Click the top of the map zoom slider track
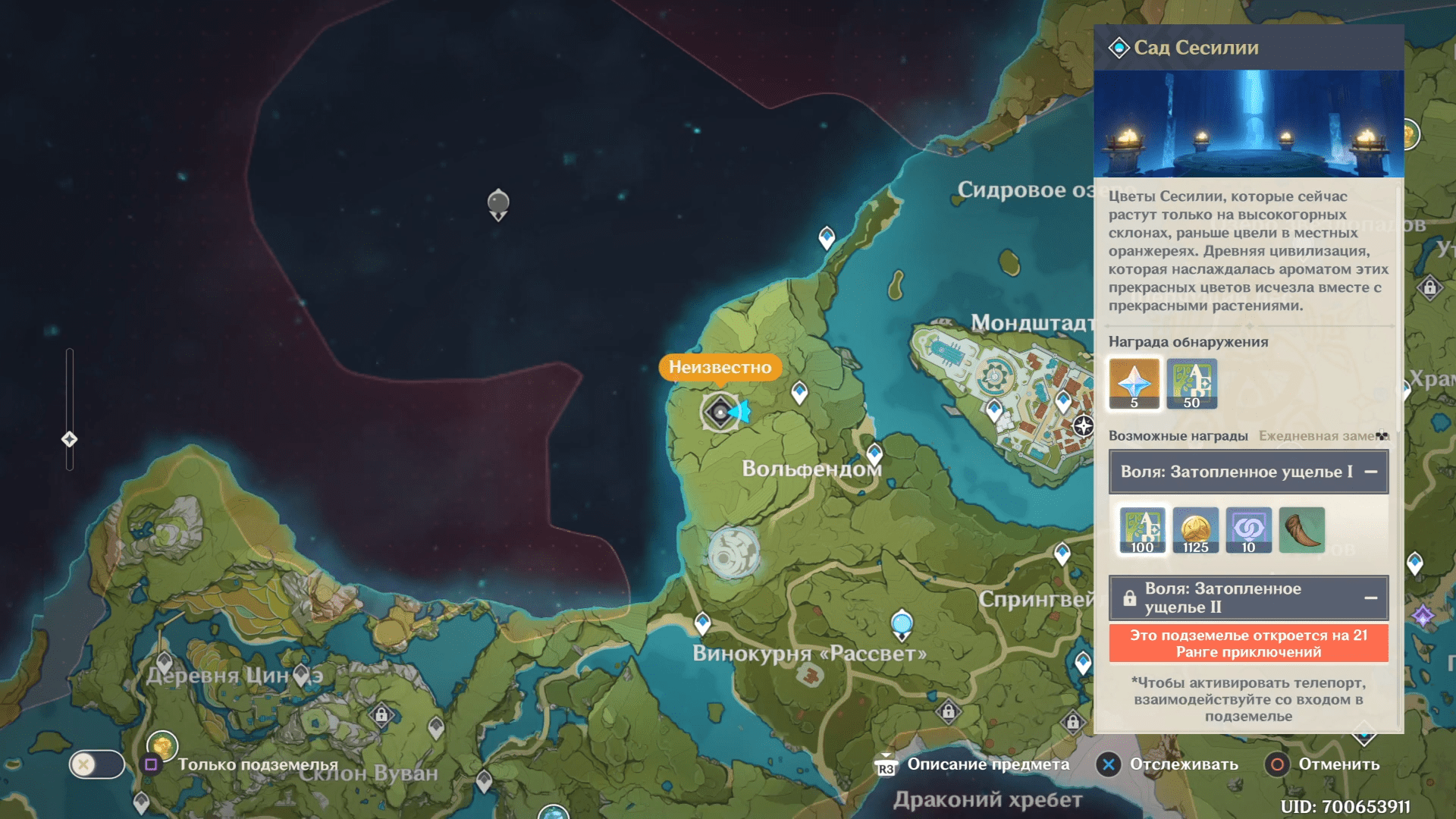The image size is (1456, 819). click(69, 353)
